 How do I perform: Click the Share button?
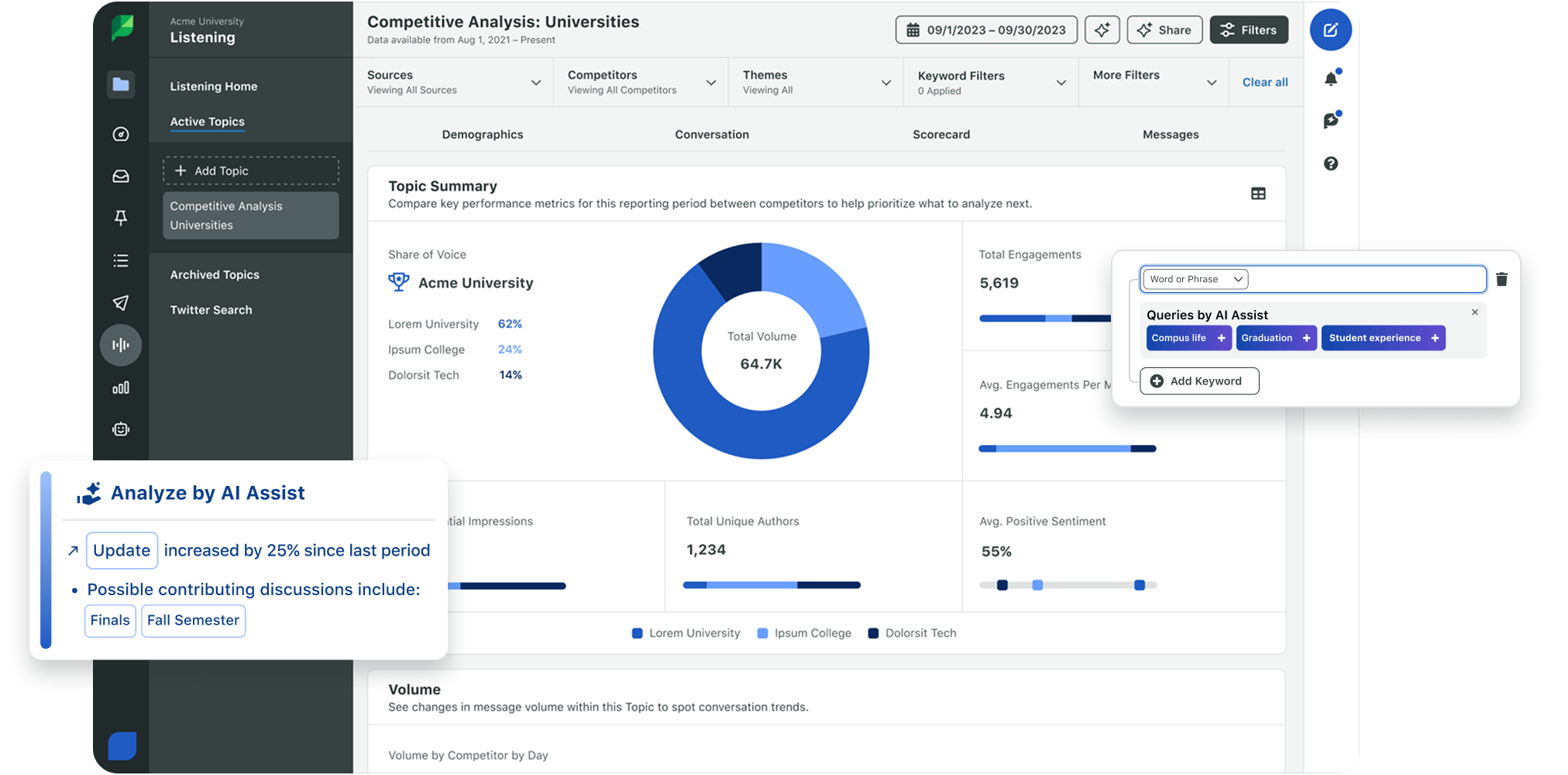point(1164,29)
